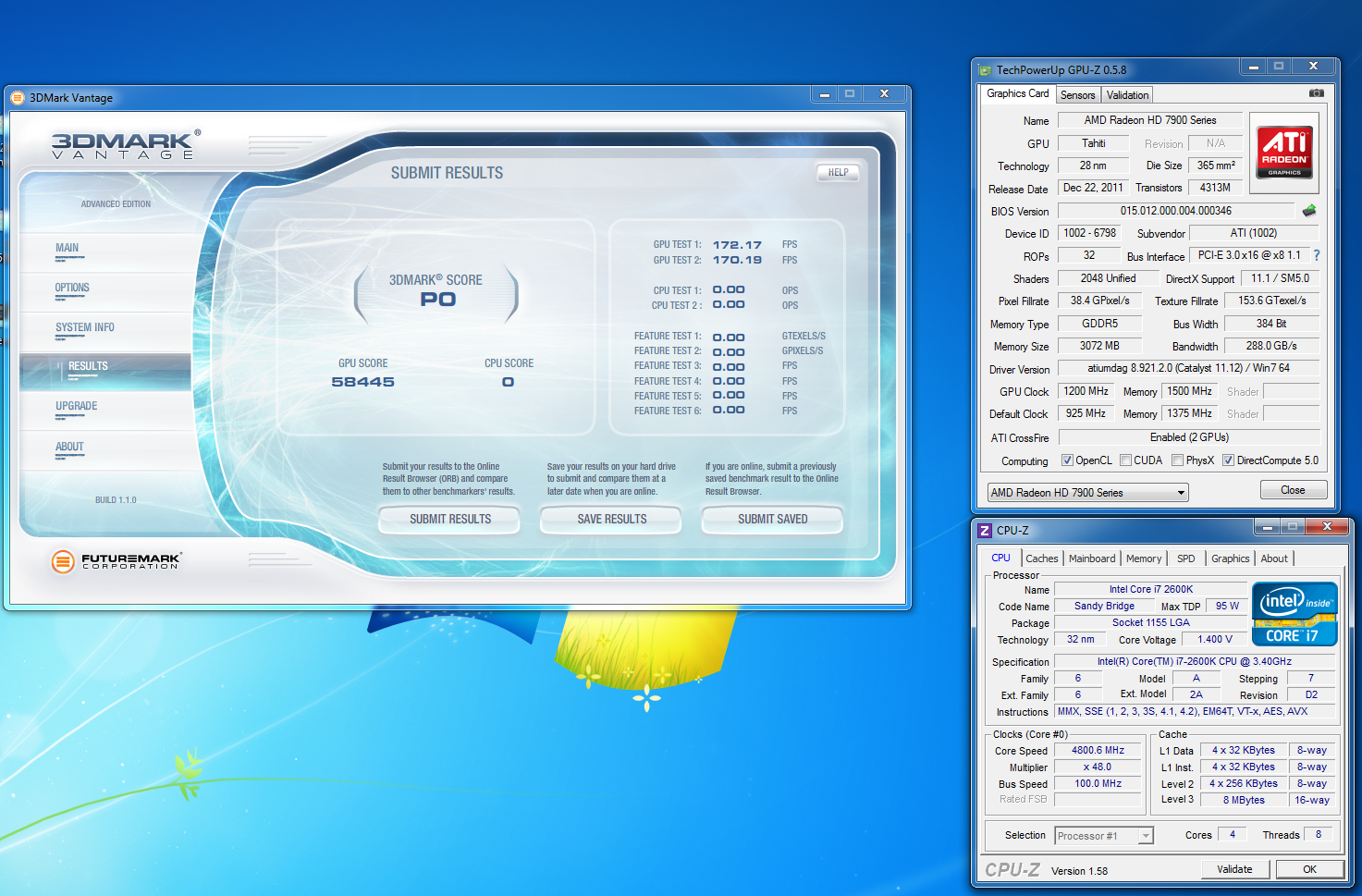
Task: Click the Multiplier x 48.0 value
Action: point(1098,767)
